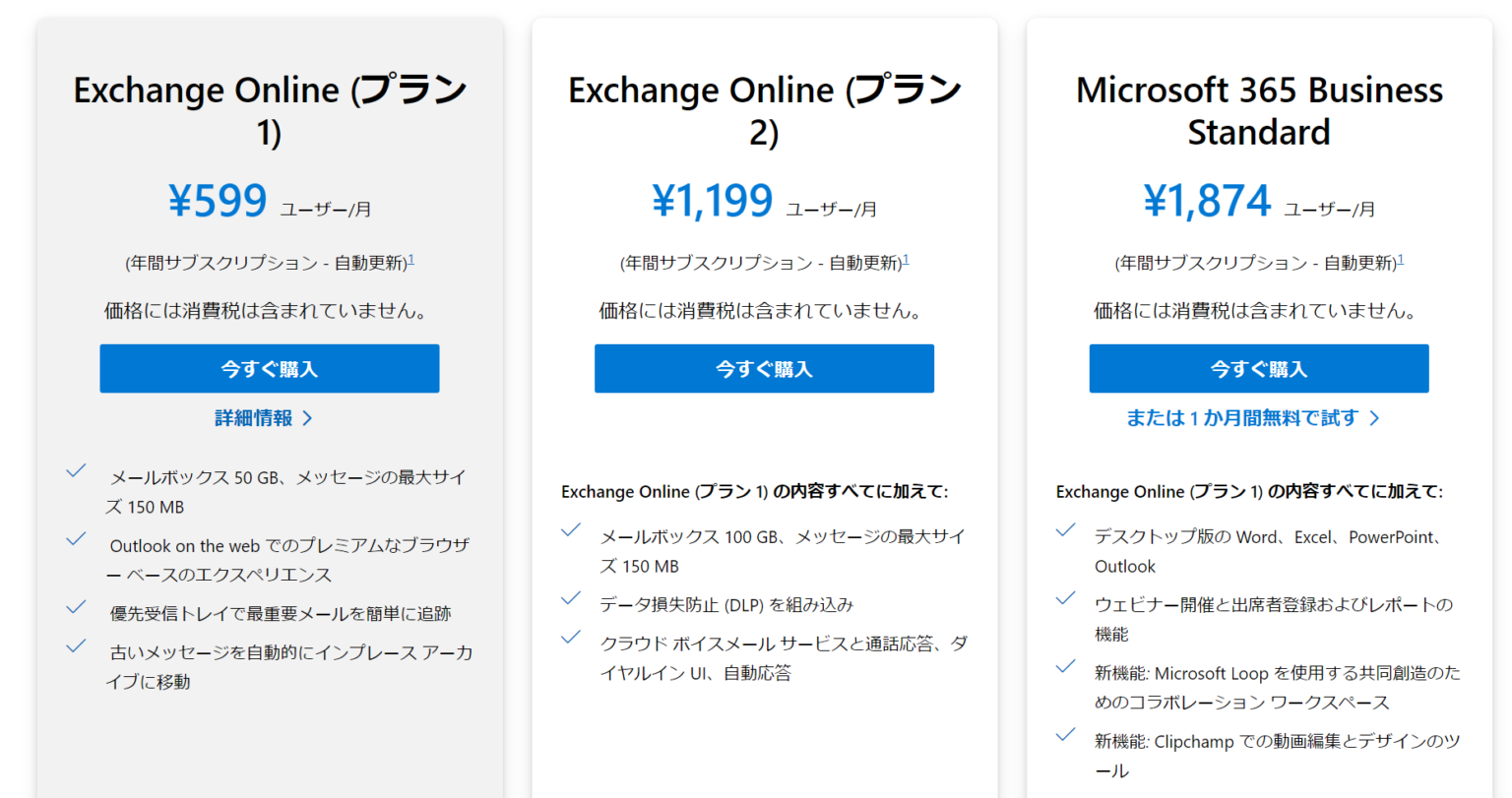Click the checkmark beside メールボックス 50 GB feature

click(77, 470)
